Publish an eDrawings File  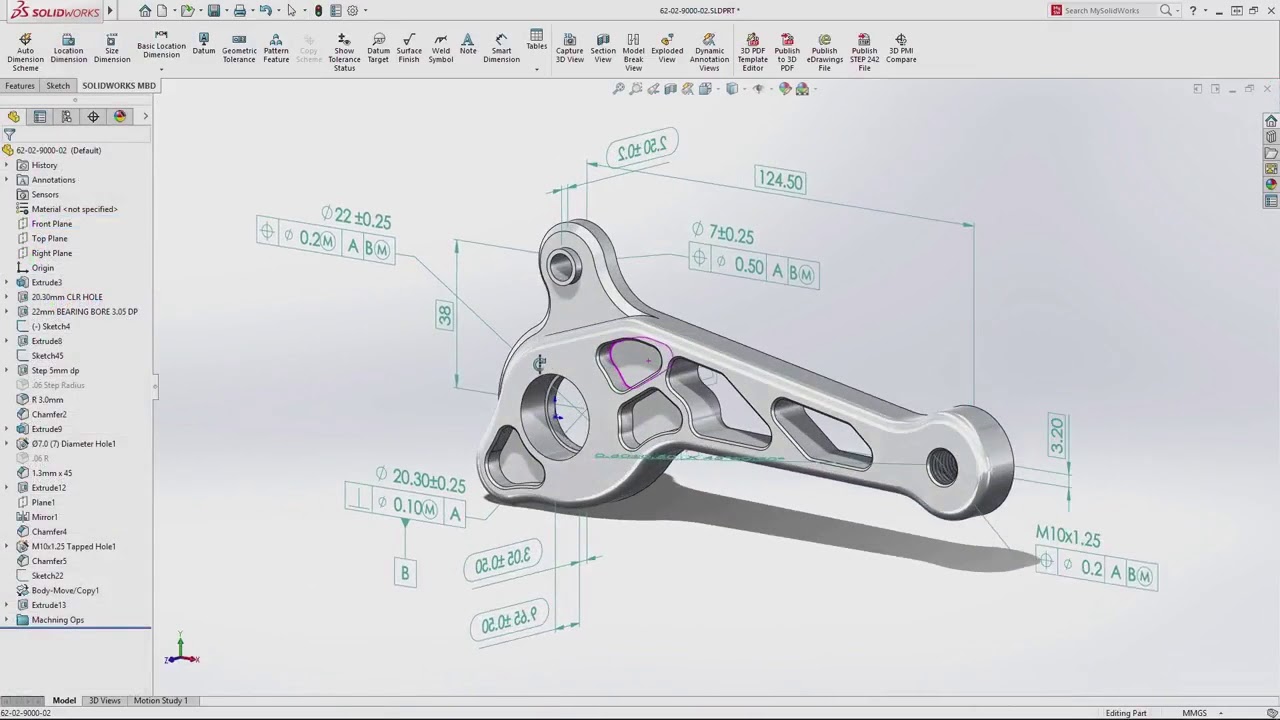click(x=825, y=52)
